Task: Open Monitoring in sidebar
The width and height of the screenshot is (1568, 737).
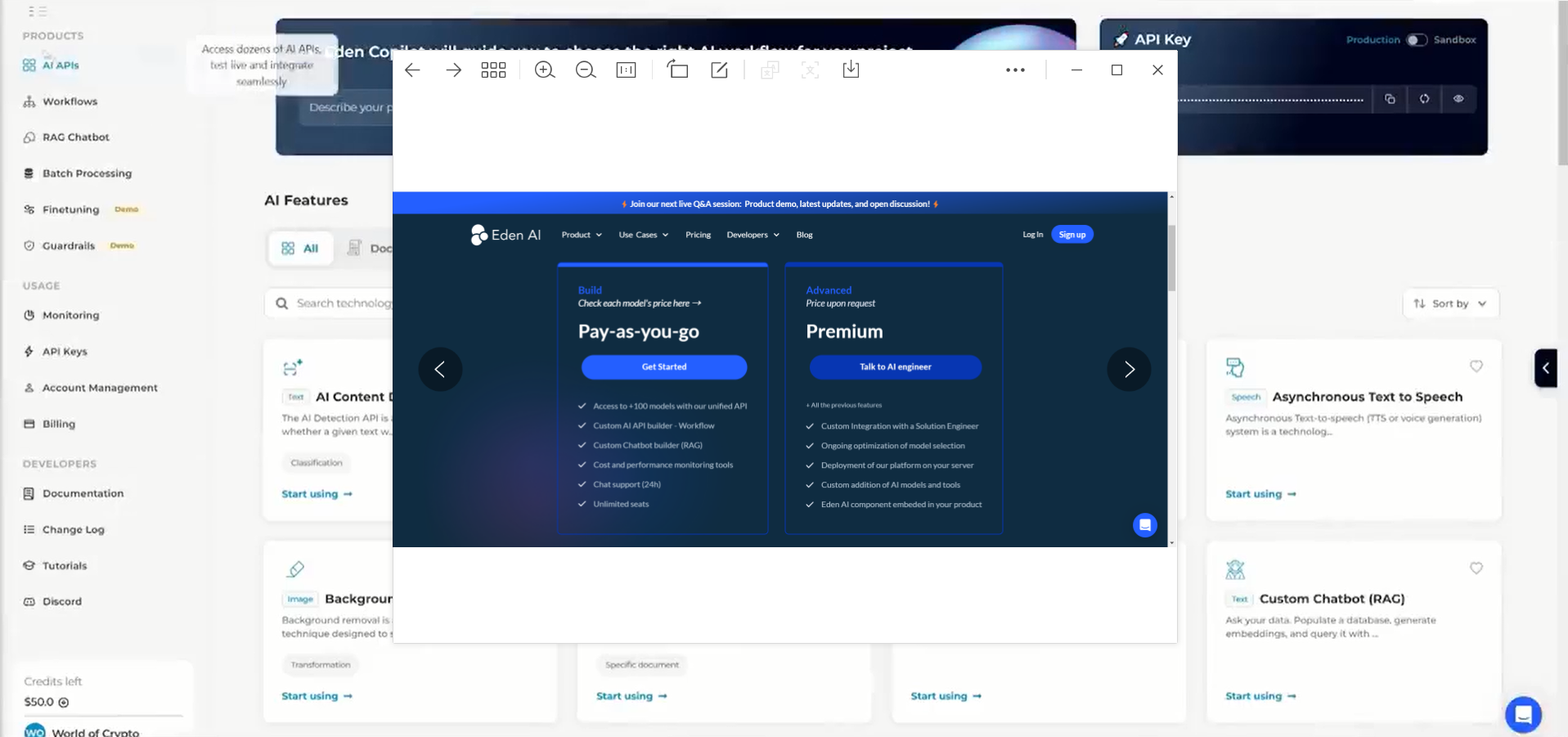Action: [x=61, y=315]
